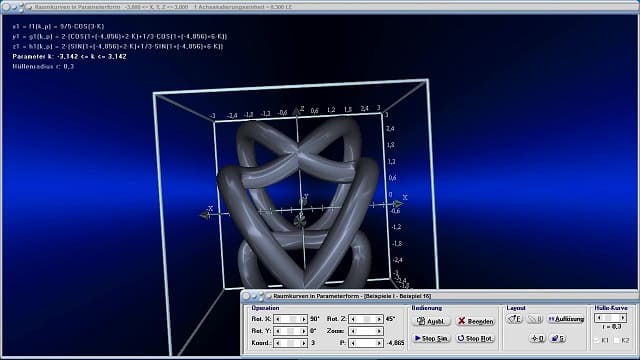Click the Rot. Z scrollbar track
This screenshot has width=640, height=360.
tap(366, 319)
